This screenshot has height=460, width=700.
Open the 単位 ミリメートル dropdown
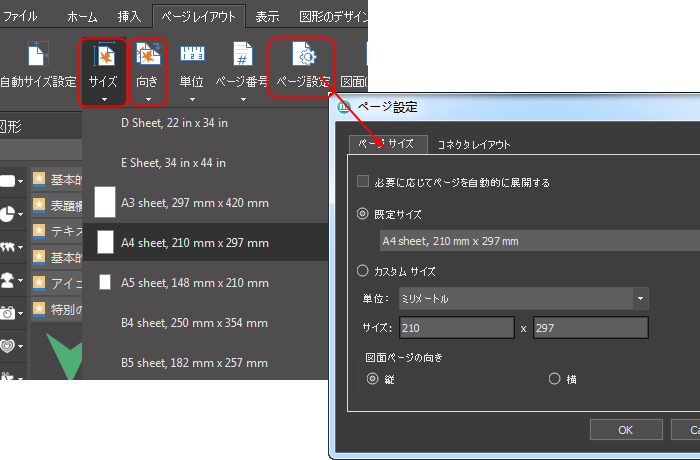pyautogui.click(x=524, y=298)
